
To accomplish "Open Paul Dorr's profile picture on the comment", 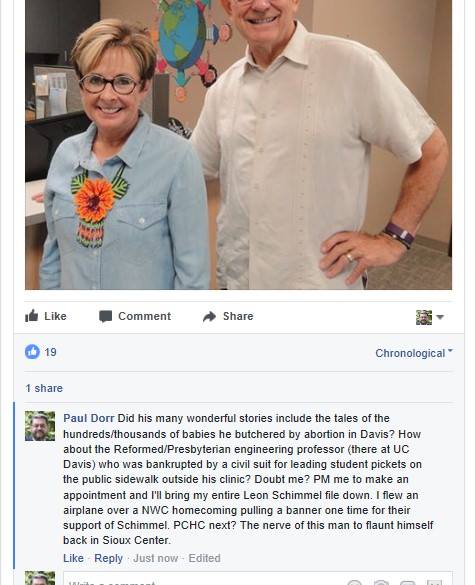I will [40, 426].
